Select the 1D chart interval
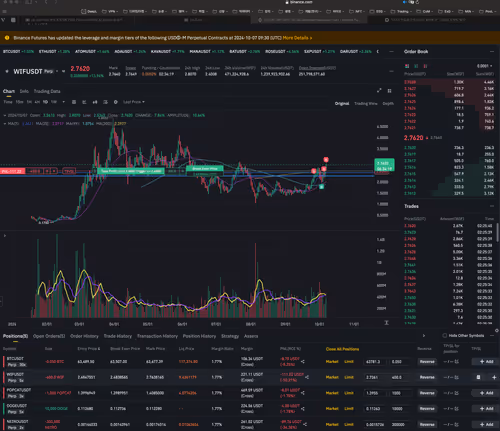 pyautogui.click(x=45, y=102)
